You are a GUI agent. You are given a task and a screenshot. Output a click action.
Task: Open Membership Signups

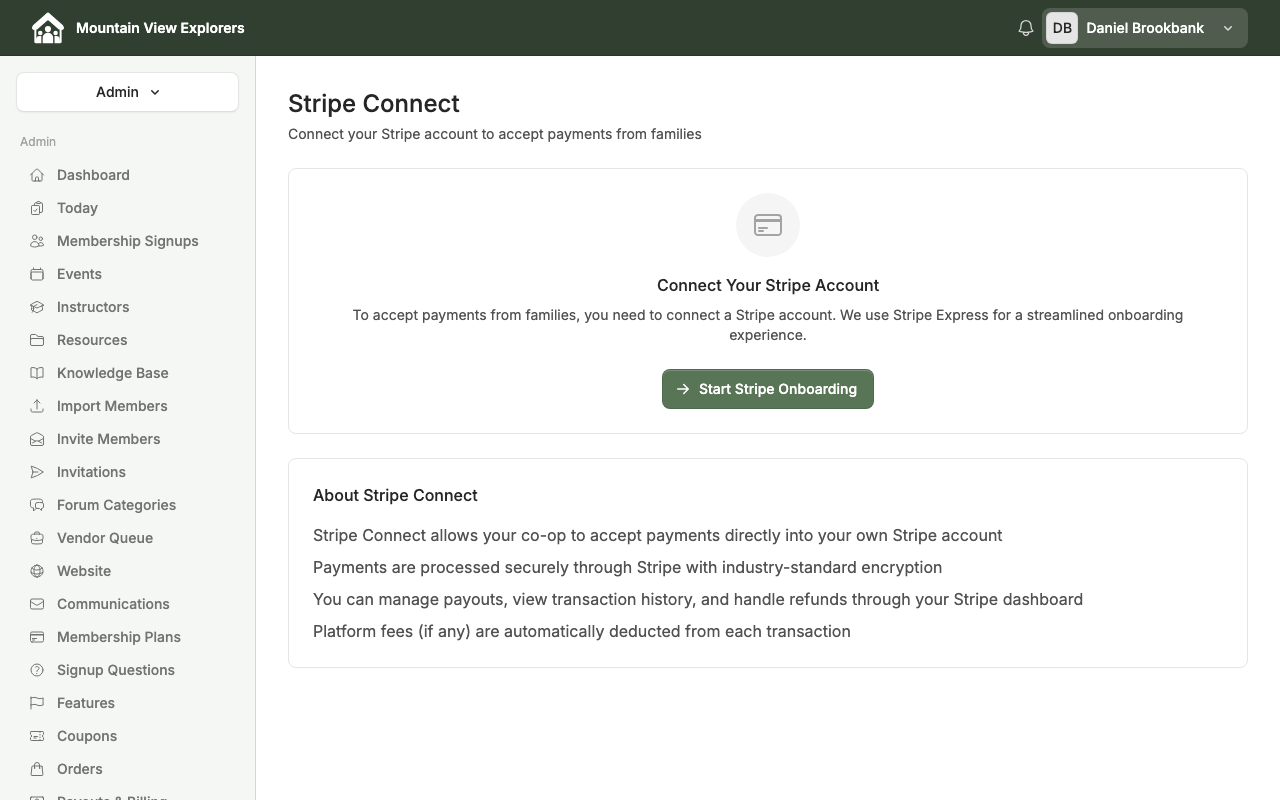point(127,241)
